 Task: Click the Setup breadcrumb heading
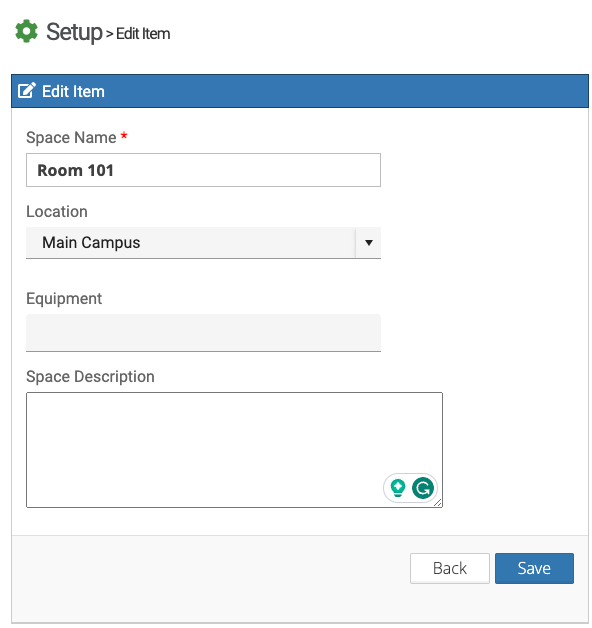click(x=74, y=32)
